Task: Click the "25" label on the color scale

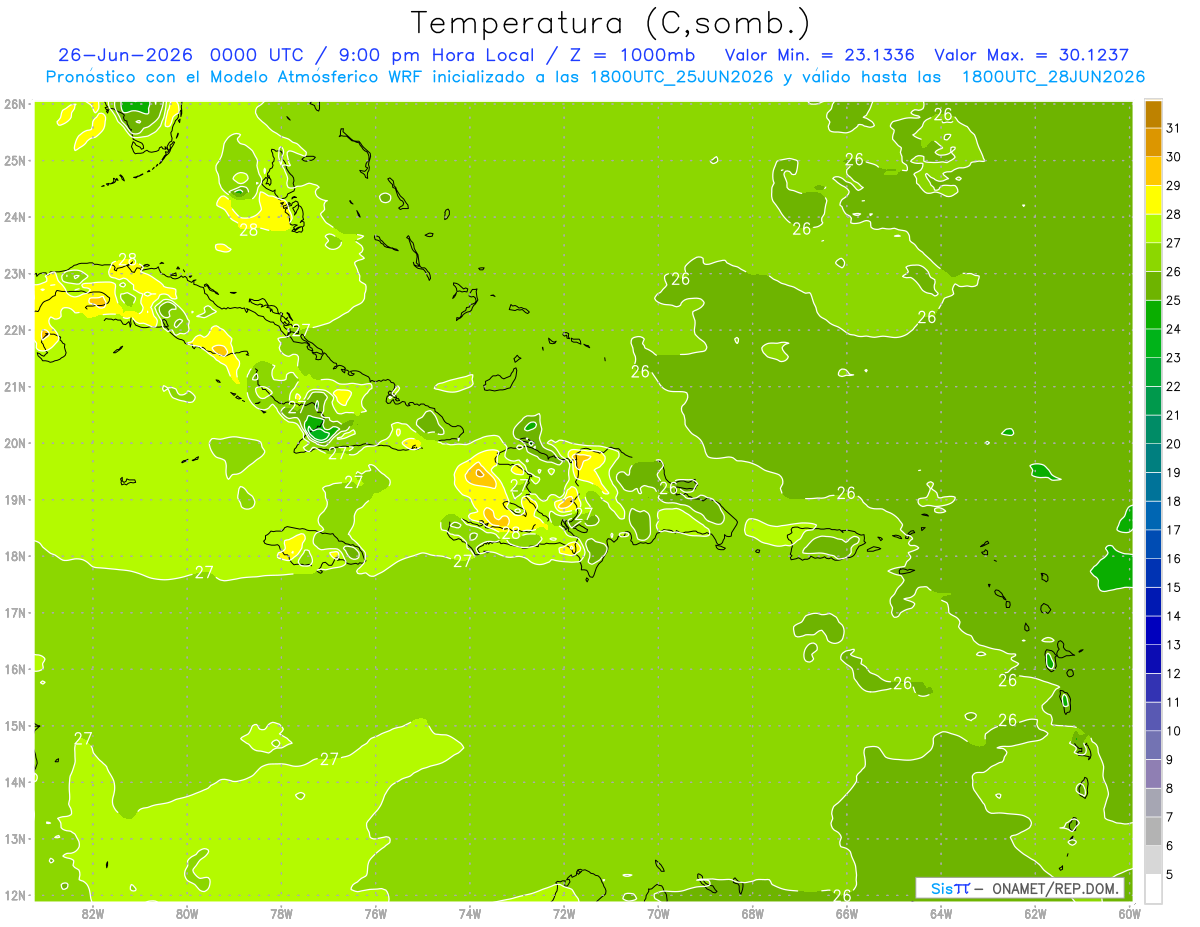Action: click(1173, 300)
